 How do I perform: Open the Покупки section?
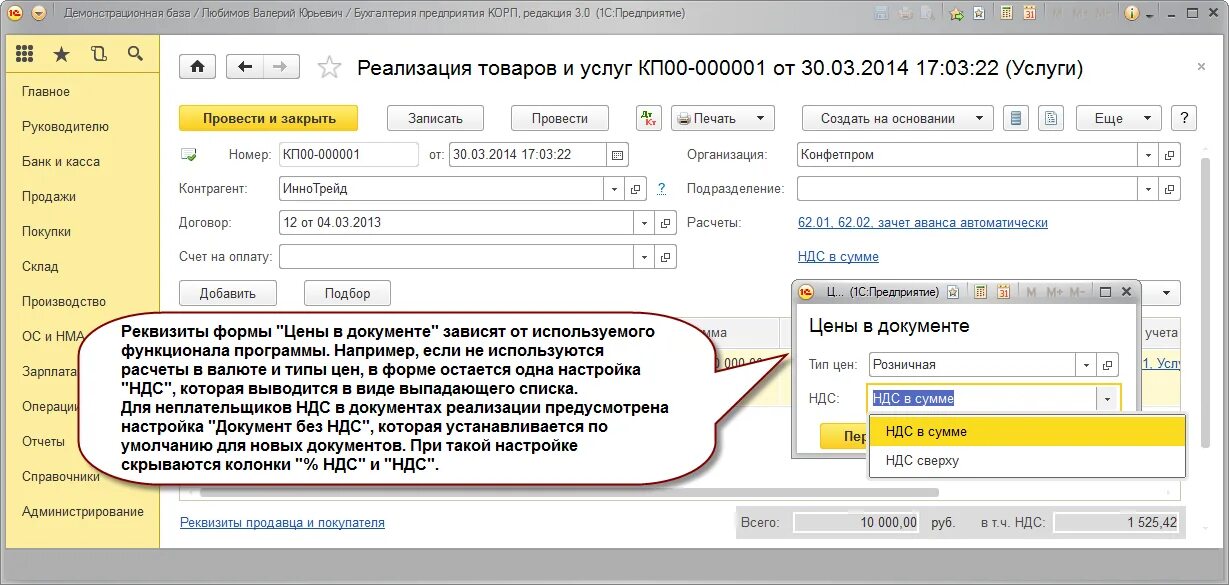(x=46, y=232)
